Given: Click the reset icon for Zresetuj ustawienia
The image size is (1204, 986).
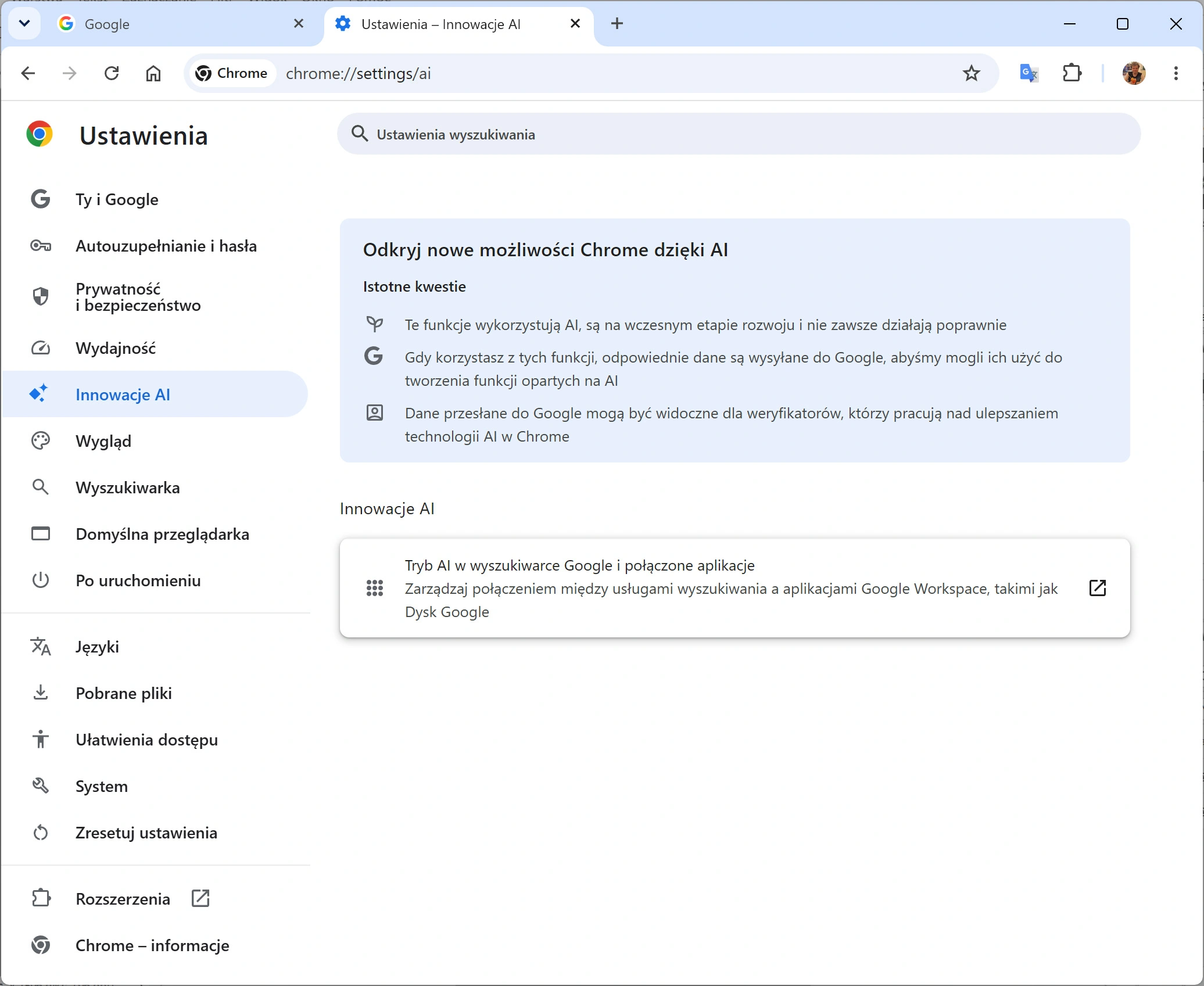Looking at the screenshot, I should [40, 833].
